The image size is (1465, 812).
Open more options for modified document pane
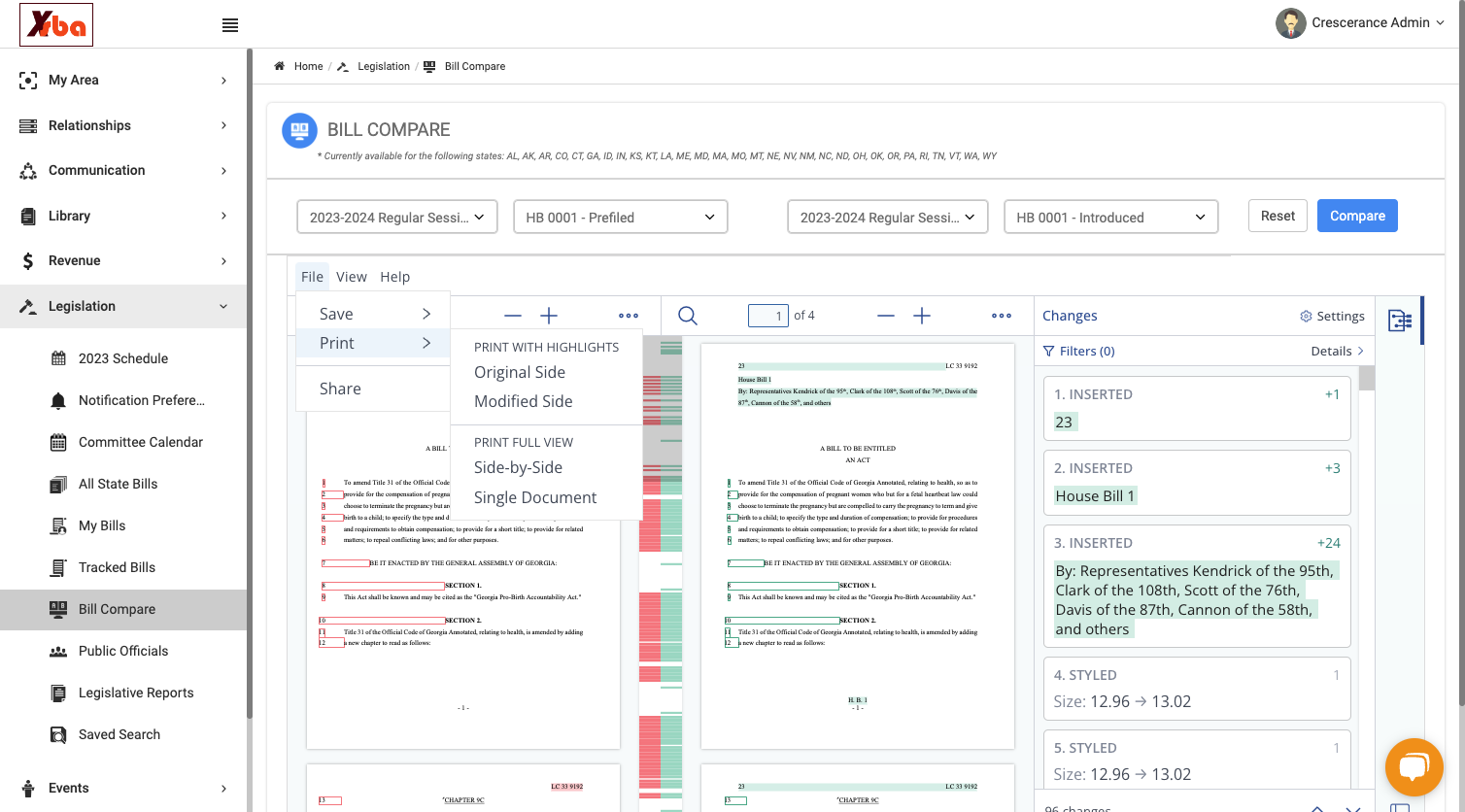click(x=1002, y=316)
